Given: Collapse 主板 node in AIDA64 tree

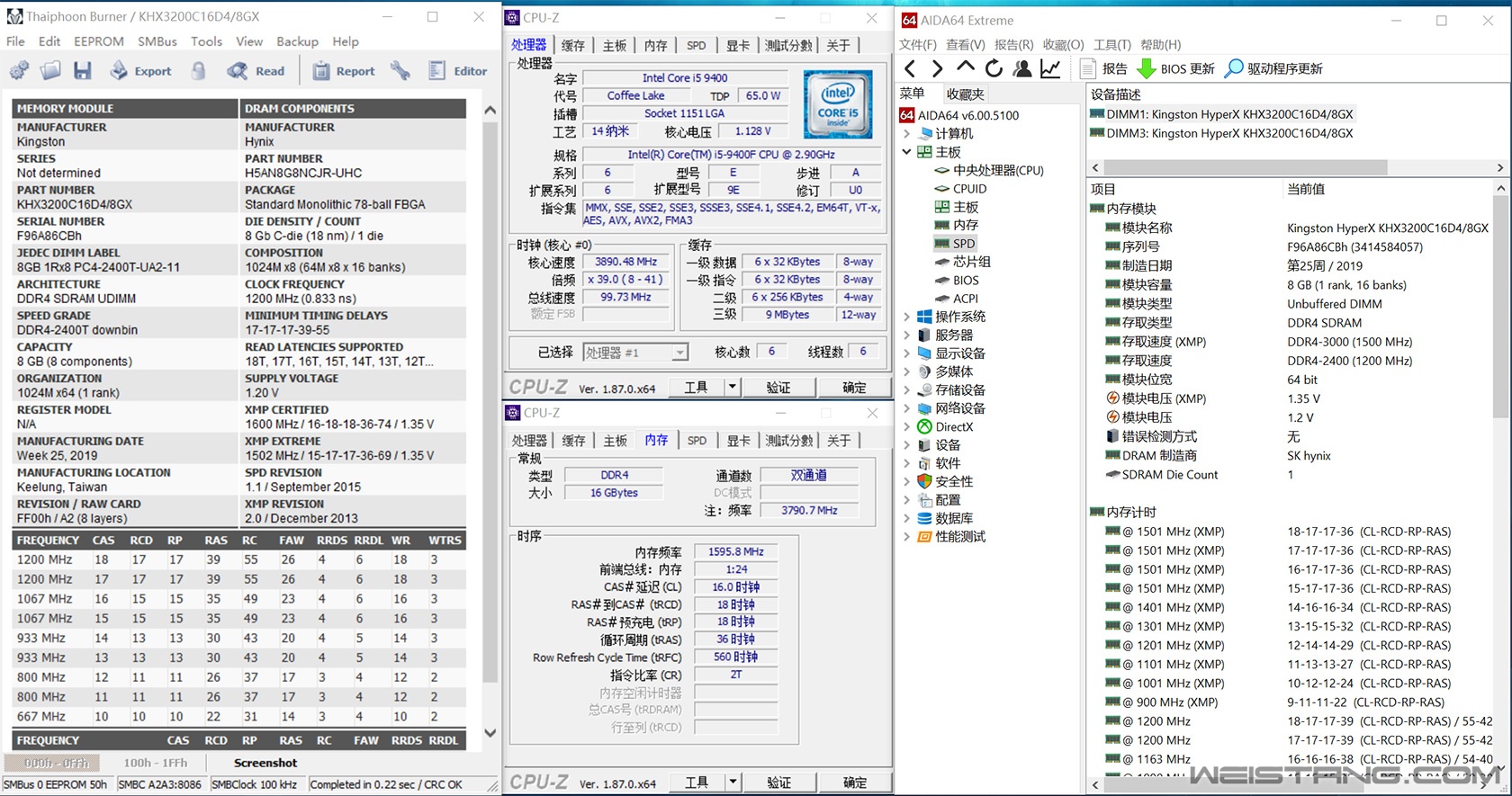Looking at the screenshot, I should (x=906, y=152).
